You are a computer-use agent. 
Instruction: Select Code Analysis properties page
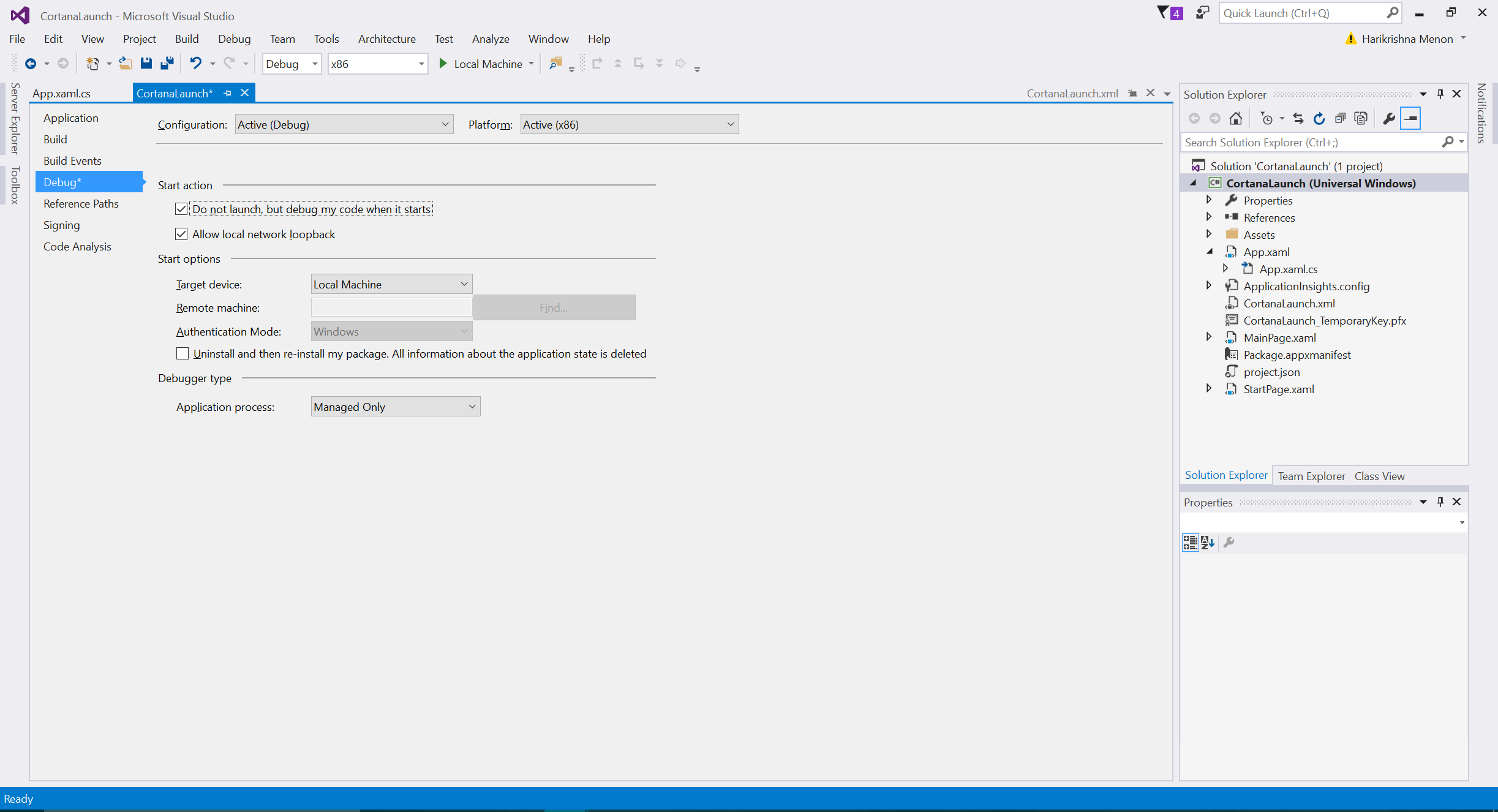tap(77, 246)
